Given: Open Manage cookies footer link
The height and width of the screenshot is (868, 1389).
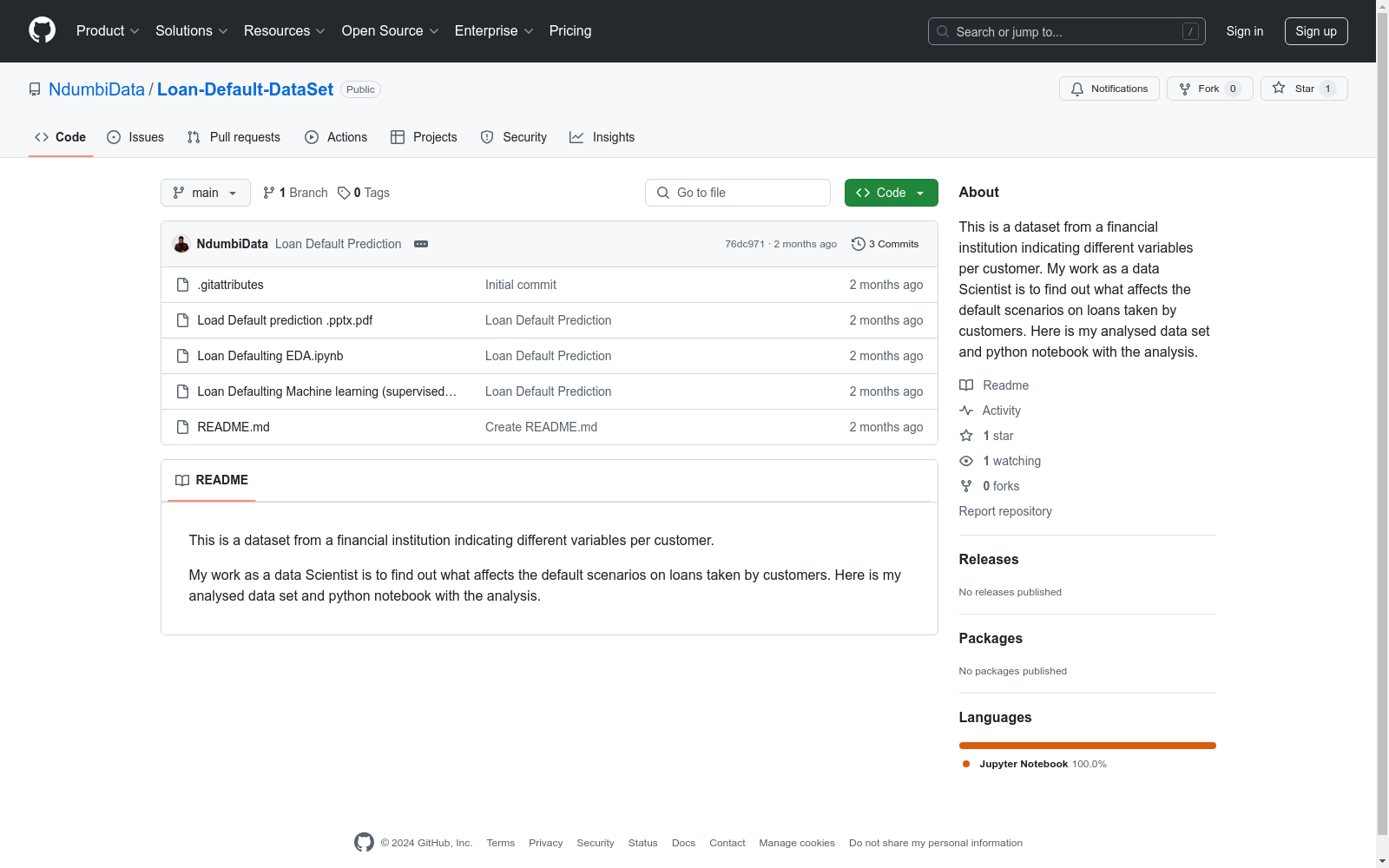Looking at the screenshot, I should [797, 843].
